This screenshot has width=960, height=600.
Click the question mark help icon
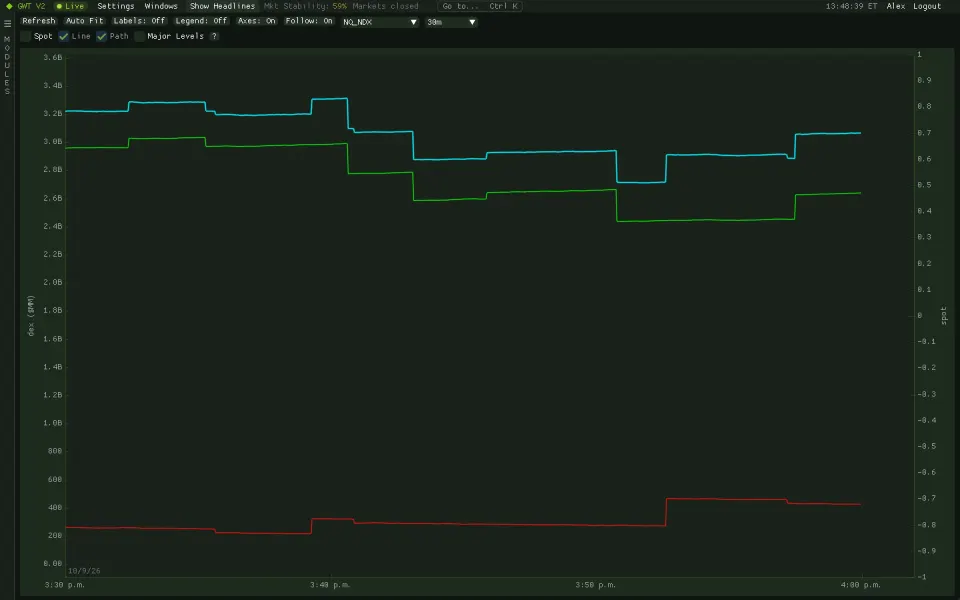point(214,37)
